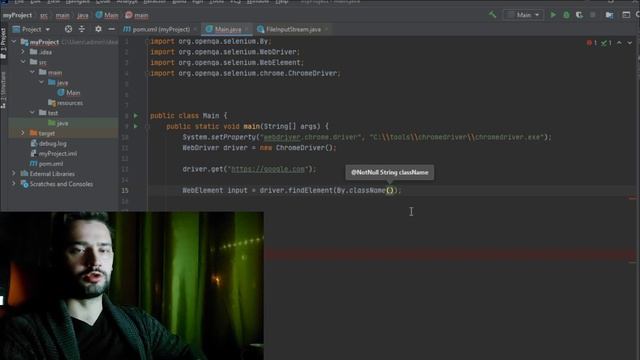The width and height of the screenshot is (640, 360).
Task: Collapse the src folder
Action: click(23, 62)
